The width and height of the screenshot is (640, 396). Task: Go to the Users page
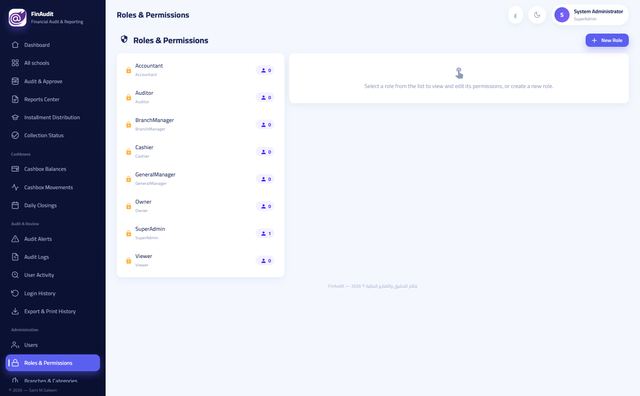[53, 345]
